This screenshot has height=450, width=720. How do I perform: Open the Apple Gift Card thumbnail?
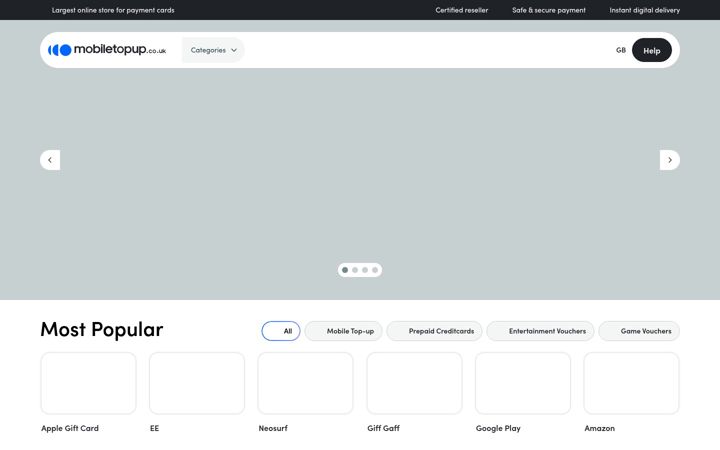pos(89,383)
